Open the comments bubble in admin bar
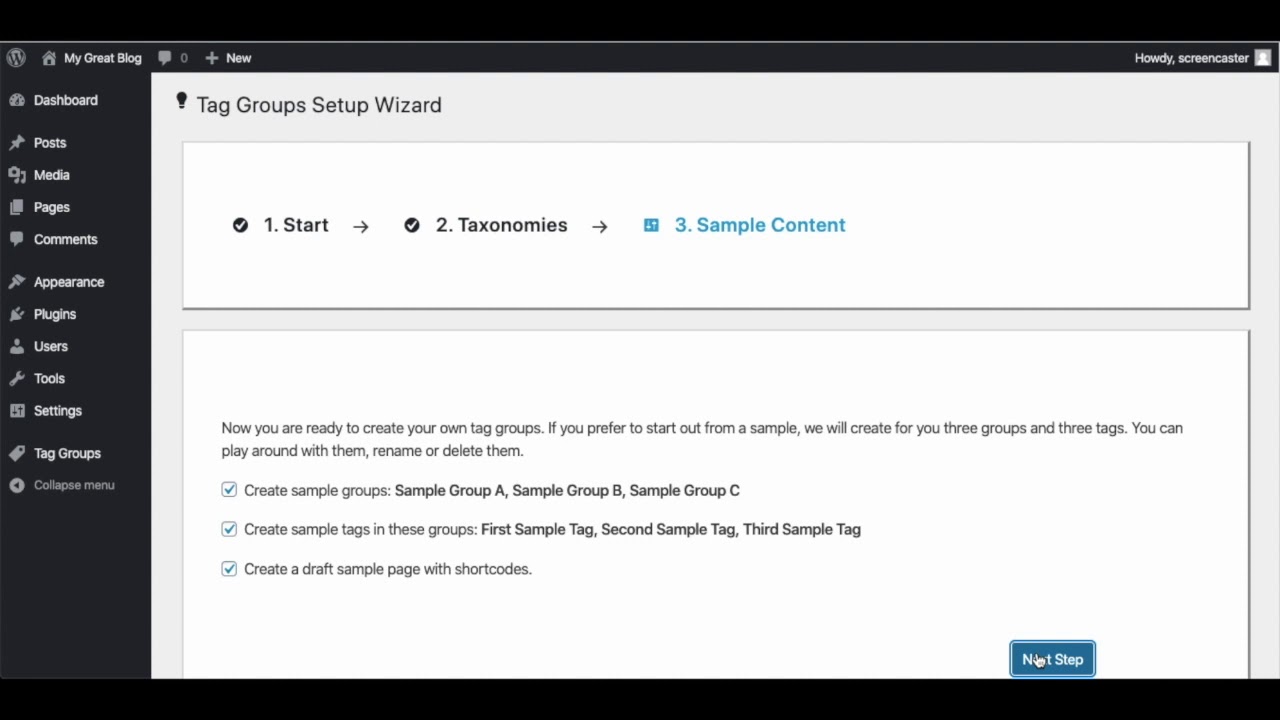Image resolution: width=1280 pixels, height=720 pixels. (x=165, y=58)
